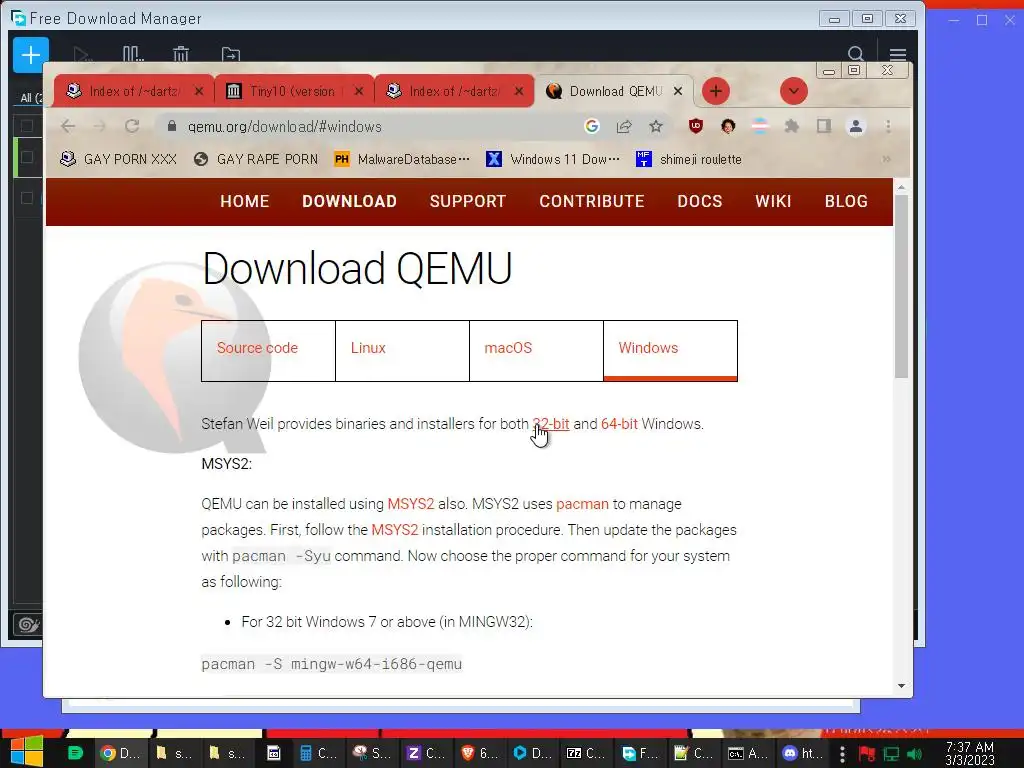Toggle the snail speed mode icon in Free Download Manager
The width and height of the screenshot is (1024, 768).
point(28,624)
